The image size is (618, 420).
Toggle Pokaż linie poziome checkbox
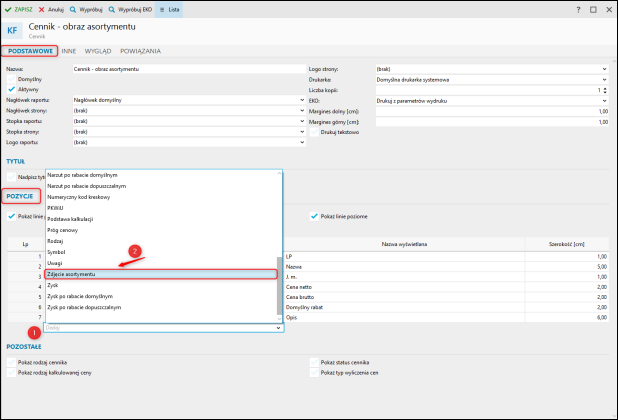314,216
